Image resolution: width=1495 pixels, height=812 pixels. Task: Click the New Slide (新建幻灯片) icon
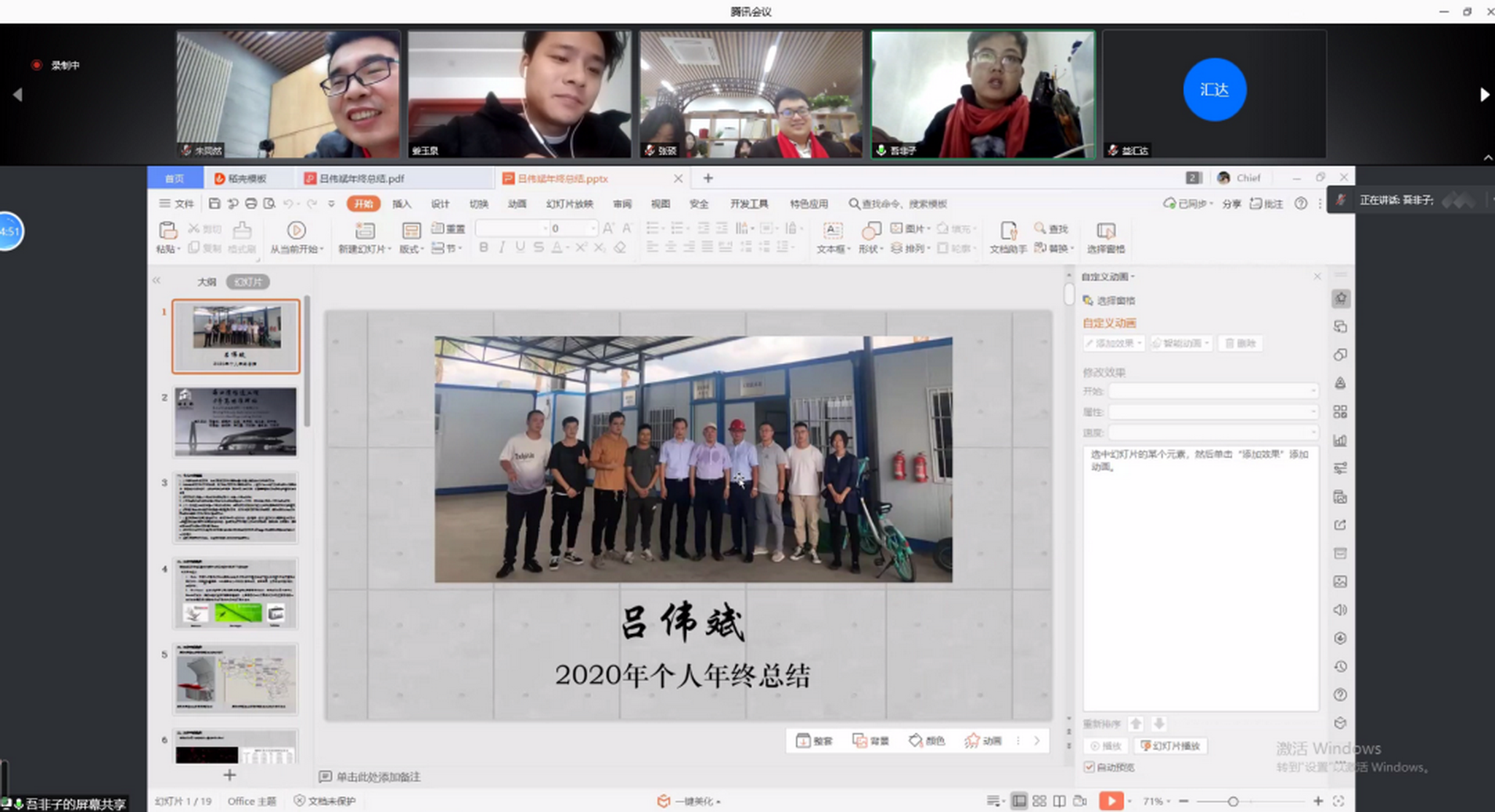tap(365, 231)
